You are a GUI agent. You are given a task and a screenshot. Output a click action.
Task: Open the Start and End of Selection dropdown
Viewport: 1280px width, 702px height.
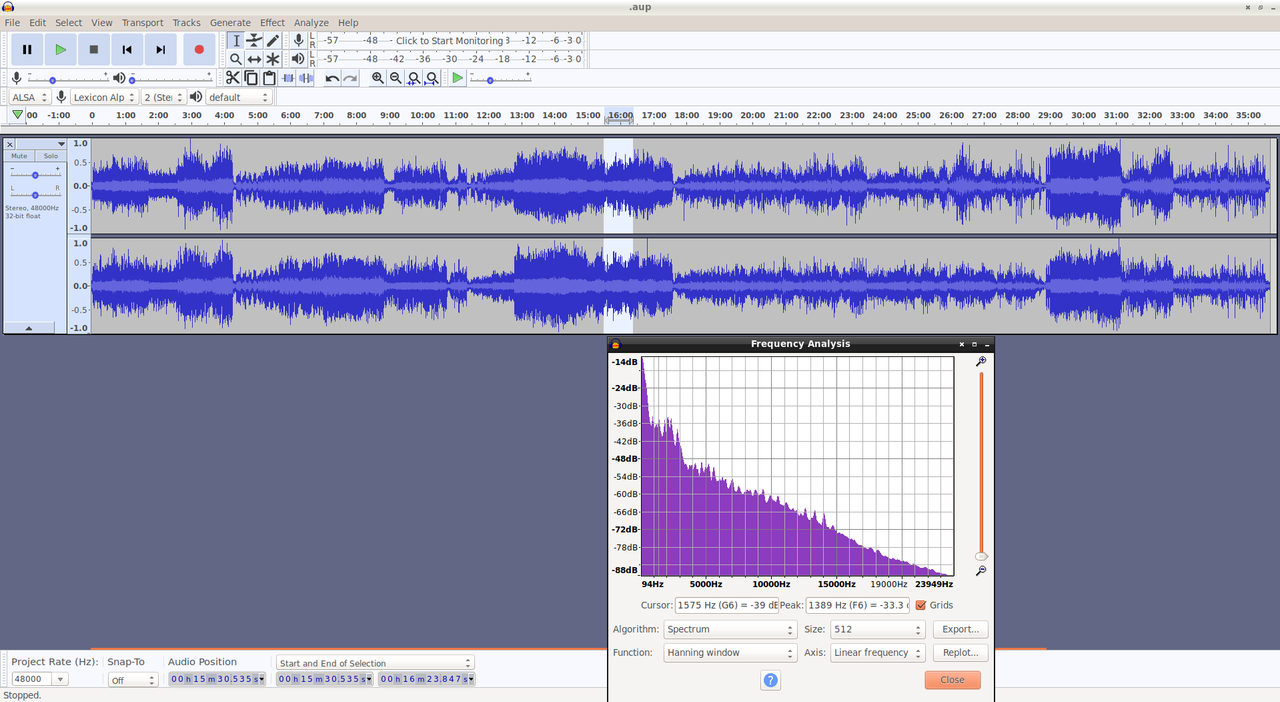coord(375,663)
